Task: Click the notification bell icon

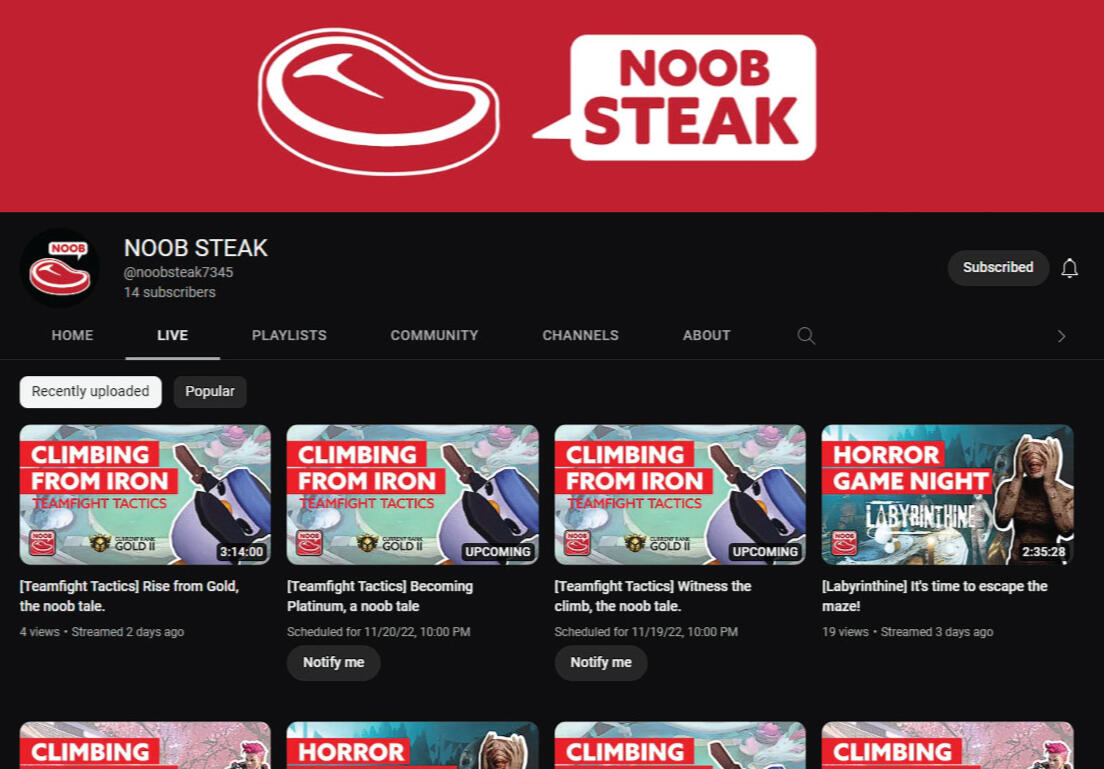Action: tap(1070, 268)
